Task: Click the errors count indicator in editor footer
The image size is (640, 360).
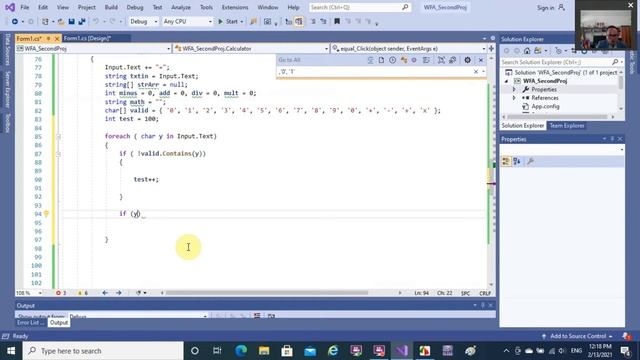Action: [x=61, y=293]
